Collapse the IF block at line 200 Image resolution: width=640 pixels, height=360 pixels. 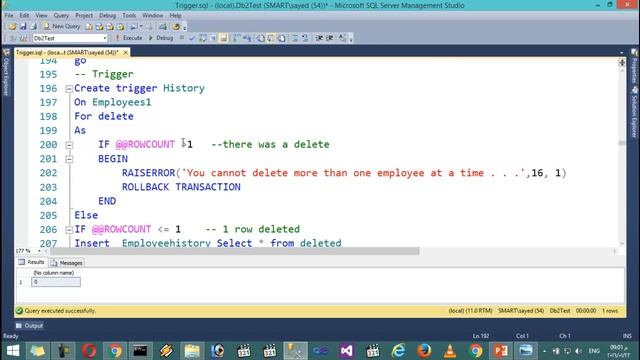(69, 145)
